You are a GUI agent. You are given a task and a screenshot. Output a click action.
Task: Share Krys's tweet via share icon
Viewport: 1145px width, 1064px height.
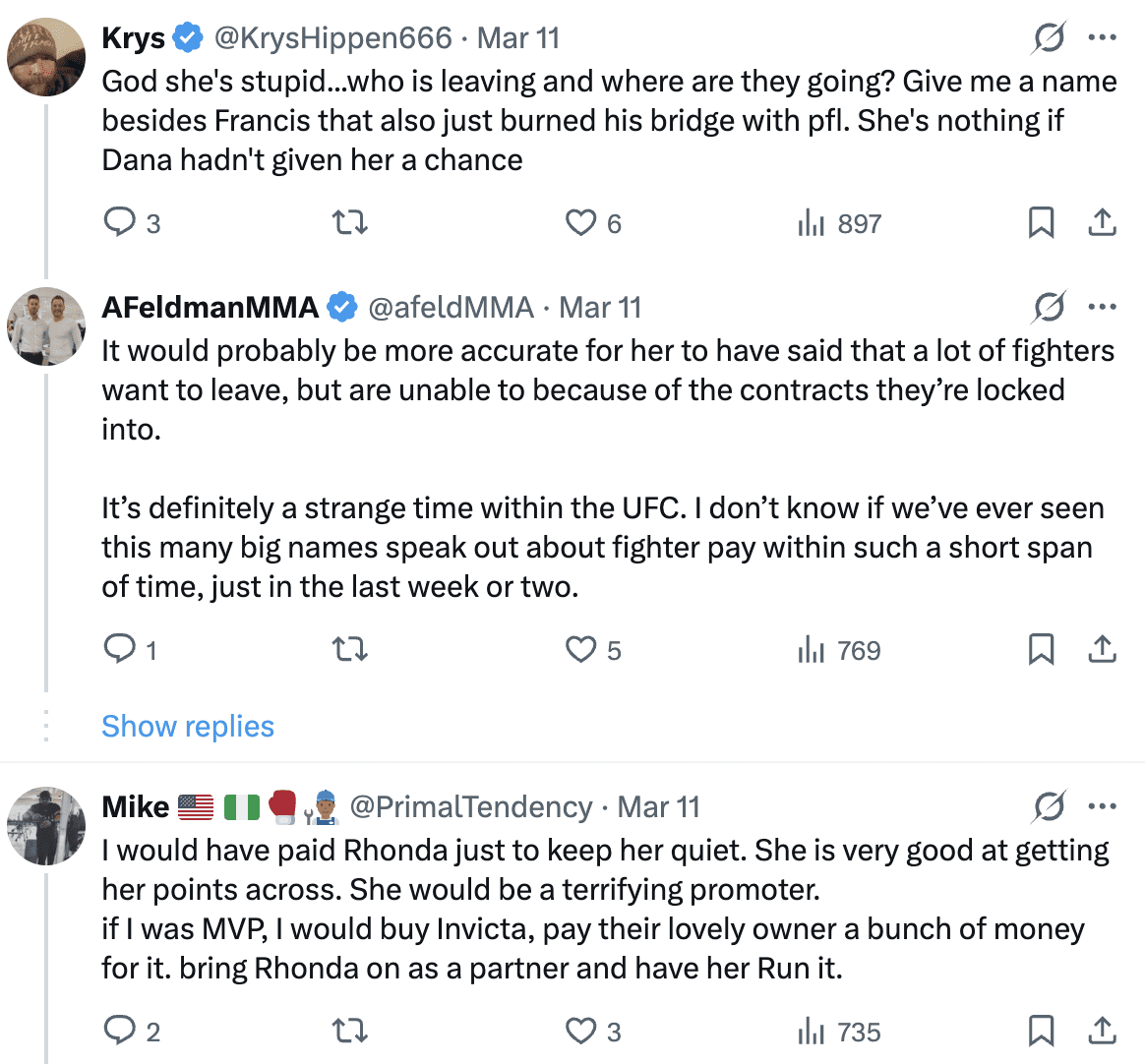pyautogui.click(x=1102, y=223)
